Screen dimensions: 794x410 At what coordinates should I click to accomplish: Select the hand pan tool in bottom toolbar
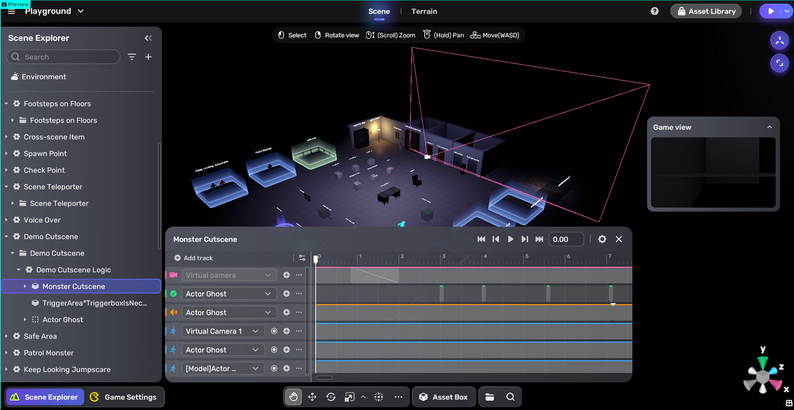tap(293, 397)
